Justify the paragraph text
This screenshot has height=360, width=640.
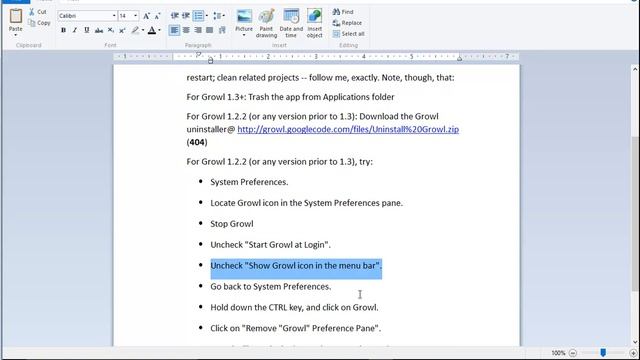tap(210, 30)
